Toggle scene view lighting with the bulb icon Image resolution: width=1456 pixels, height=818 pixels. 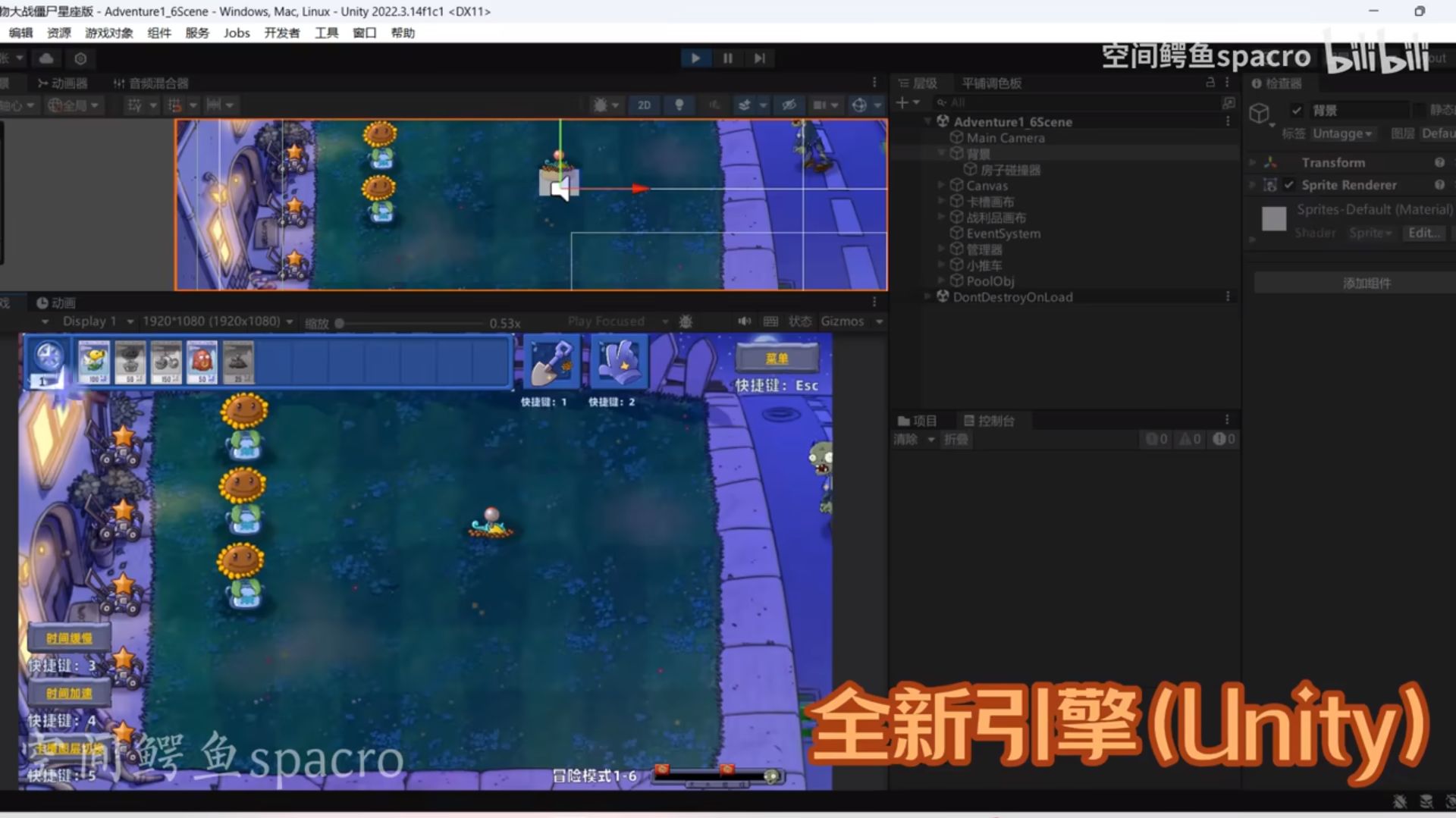point(679,105)
